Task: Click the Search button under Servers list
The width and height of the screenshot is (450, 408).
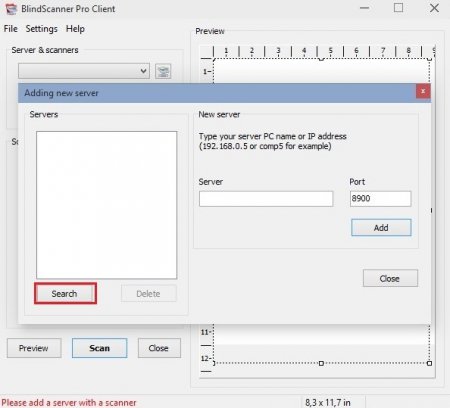Action: tap(65, 293)
